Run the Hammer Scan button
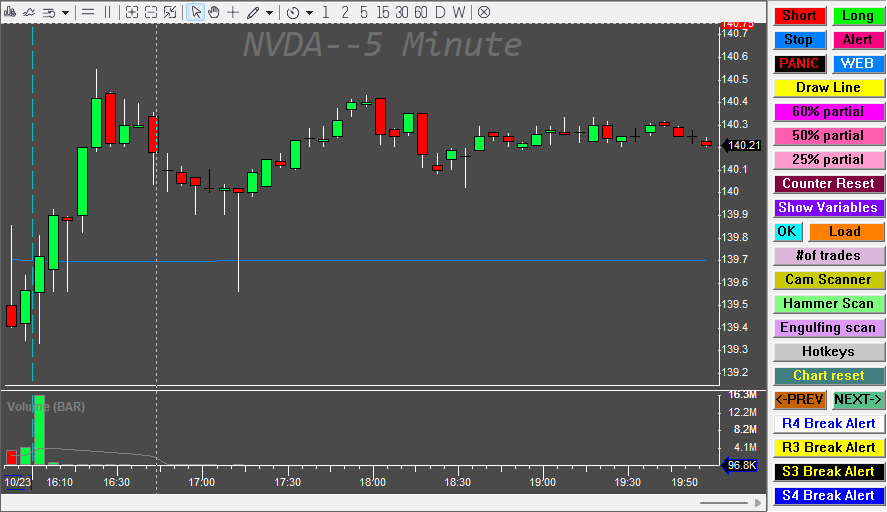This screenshot has height=512, width=887. (829, 304)
